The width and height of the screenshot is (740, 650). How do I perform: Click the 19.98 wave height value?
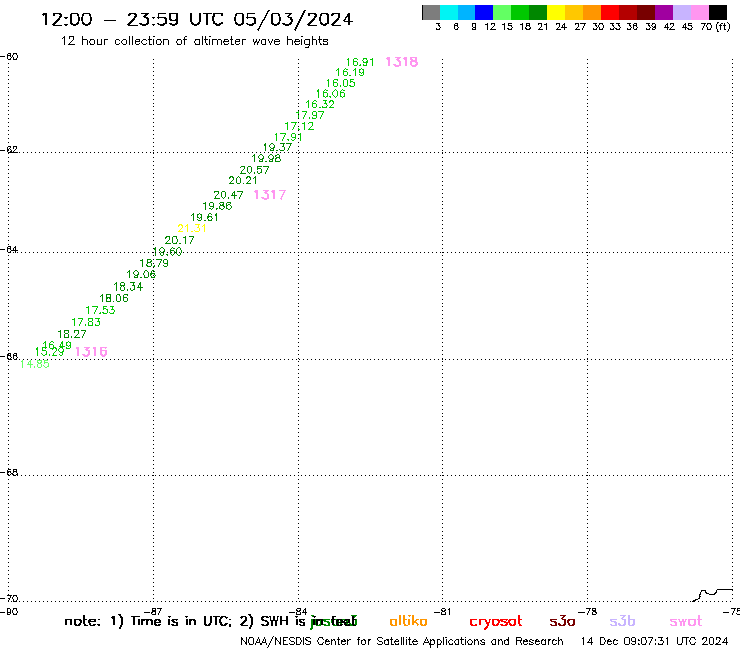click(x=266, y=159)
